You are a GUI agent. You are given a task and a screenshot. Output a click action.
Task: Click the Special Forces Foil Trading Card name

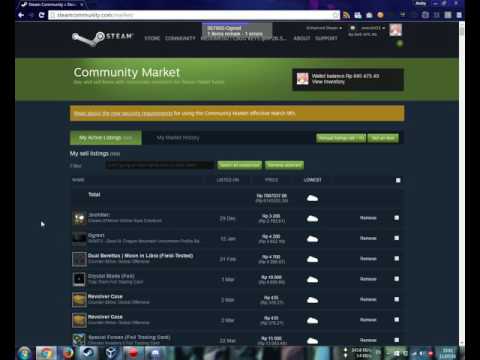(129, 337)
